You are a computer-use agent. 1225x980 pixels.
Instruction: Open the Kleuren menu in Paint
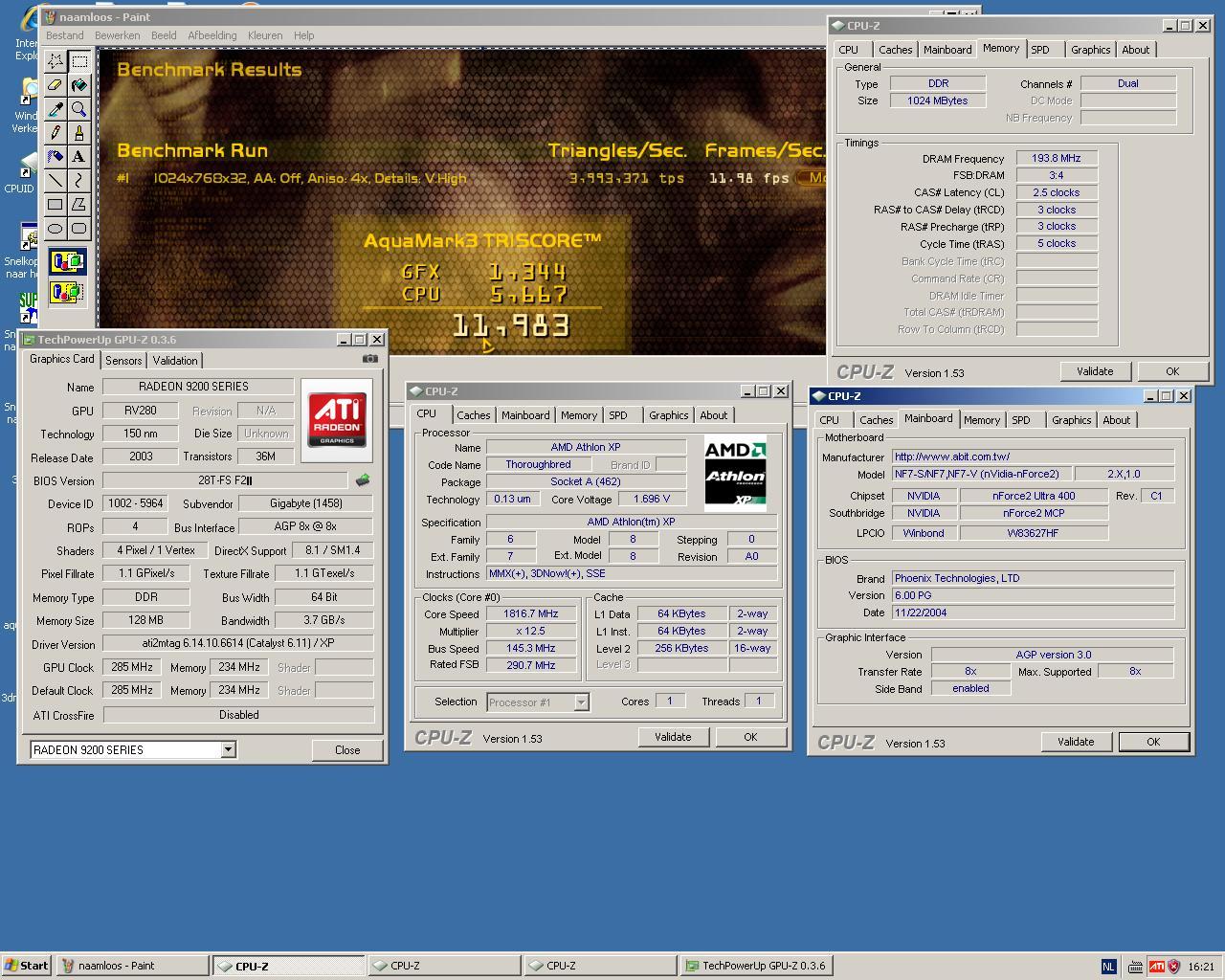(x=265, y=35)
